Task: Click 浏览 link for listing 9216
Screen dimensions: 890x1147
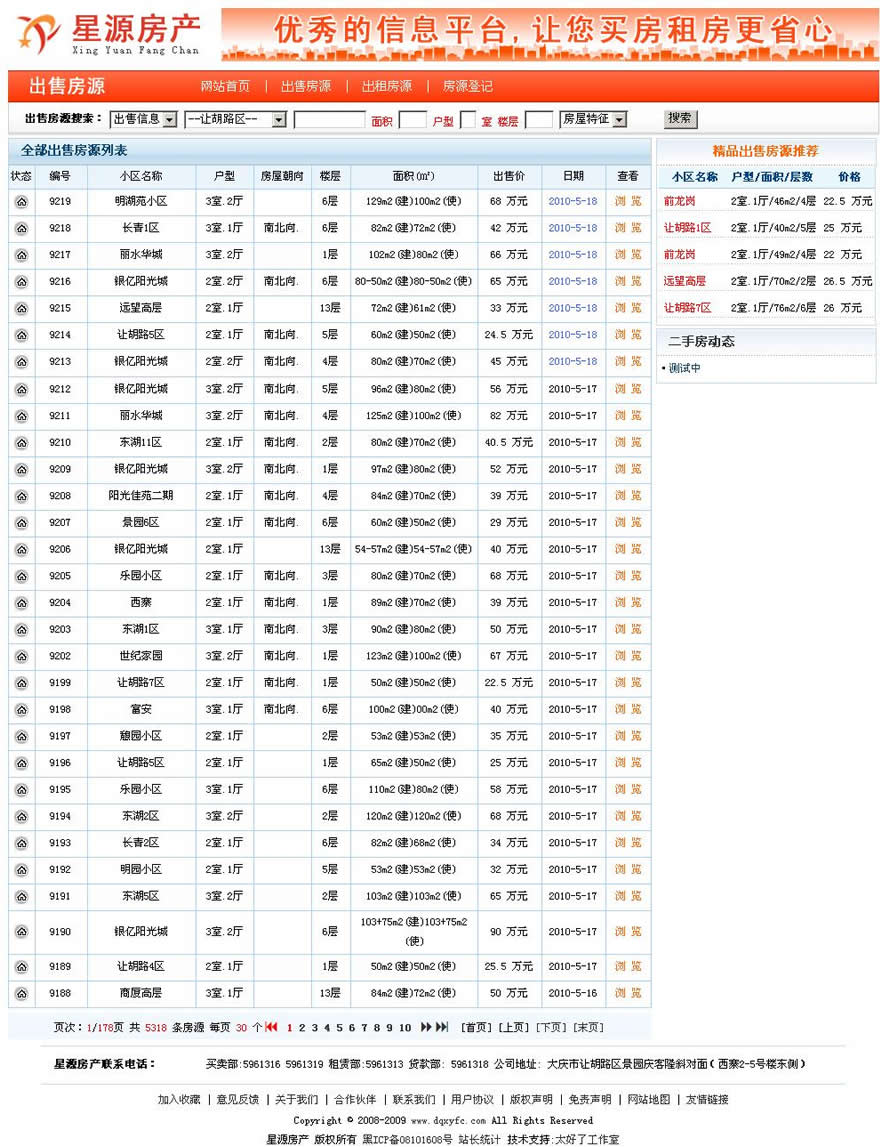Action: (628, 282)
